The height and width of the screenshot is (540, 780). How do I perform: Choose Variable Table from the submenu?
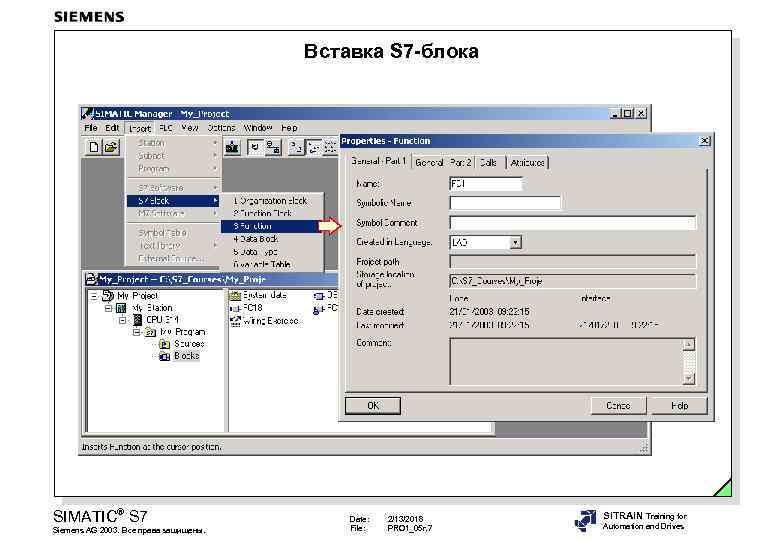(272, 265)
